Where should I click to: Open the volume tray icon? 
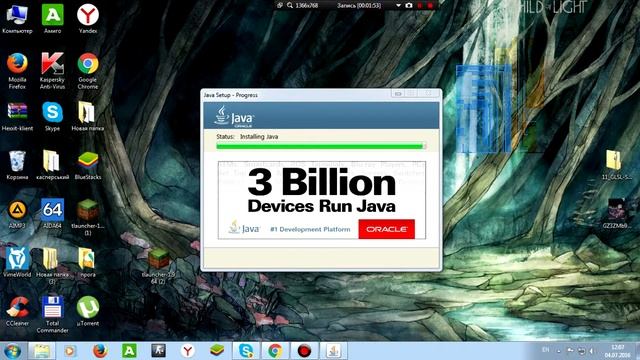pyautogui.click(x=591, y=351)
